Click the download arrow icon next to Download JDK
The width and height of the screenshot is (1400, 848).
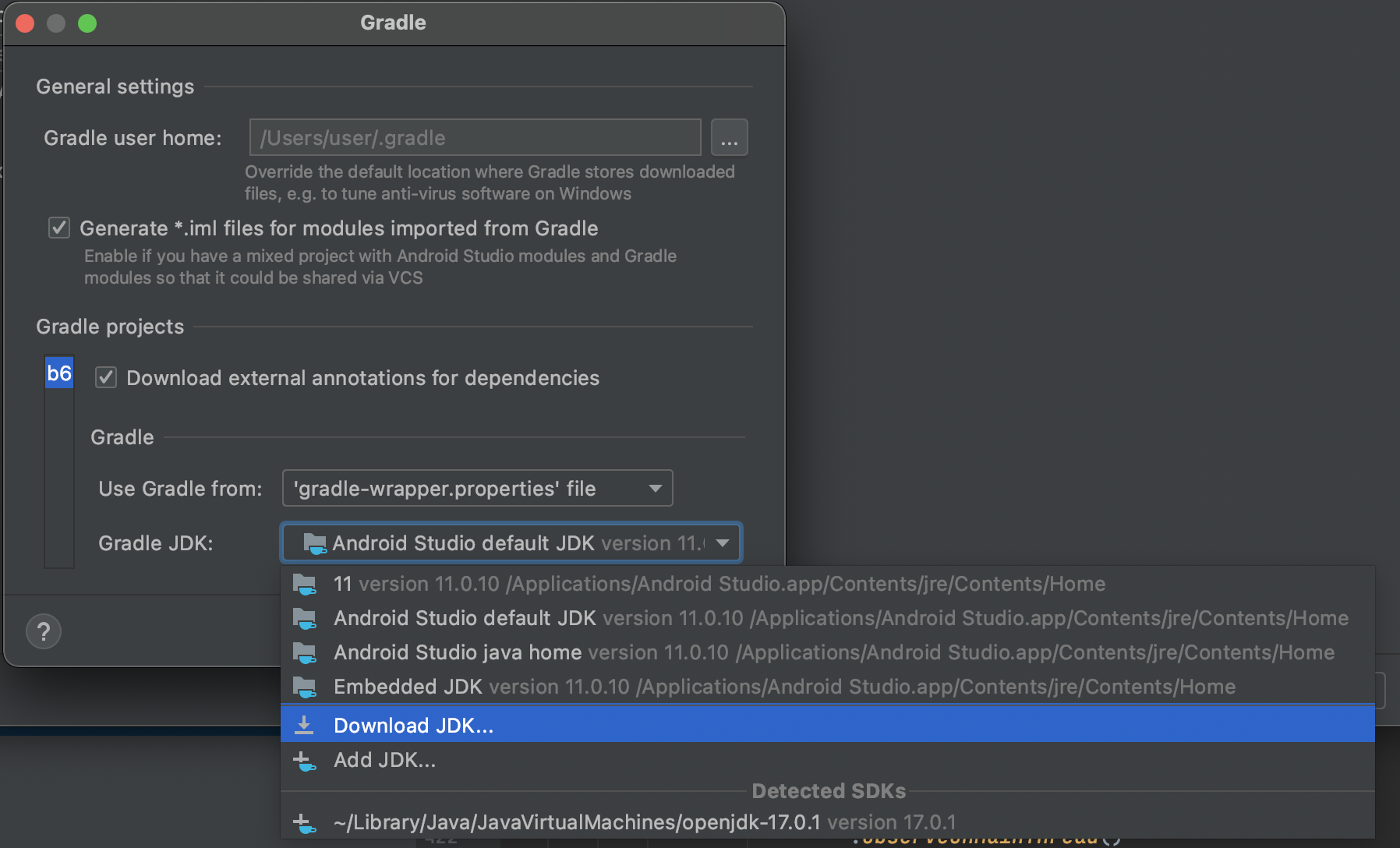tap(304, 726)
